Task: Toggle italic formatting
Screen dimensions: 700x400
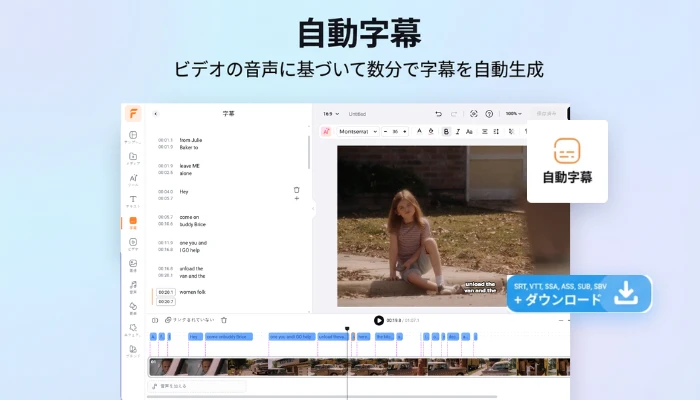Action: [x=458, y=132]
